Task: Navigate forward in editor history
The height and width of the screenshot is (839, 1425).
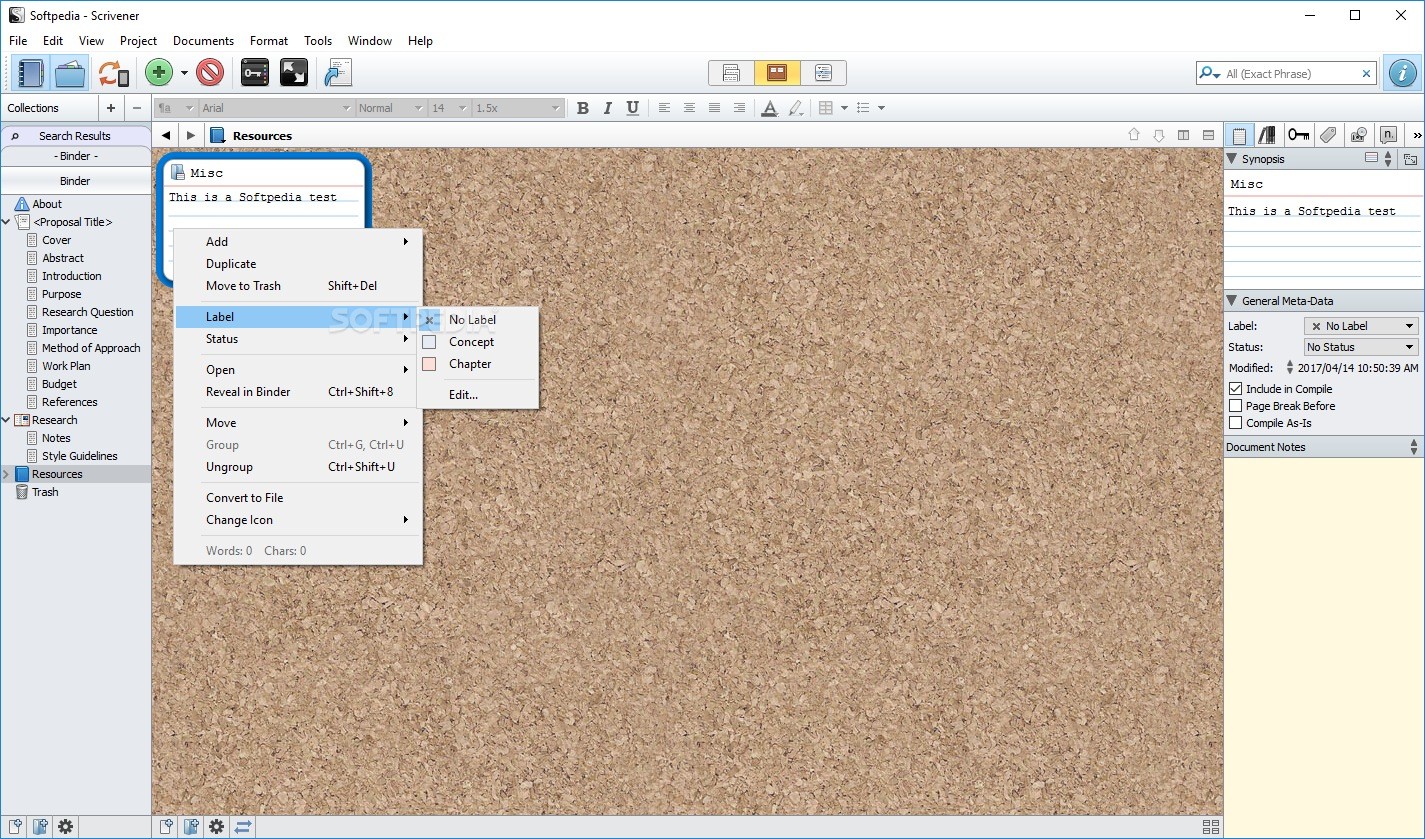Action: coord(191,135)
